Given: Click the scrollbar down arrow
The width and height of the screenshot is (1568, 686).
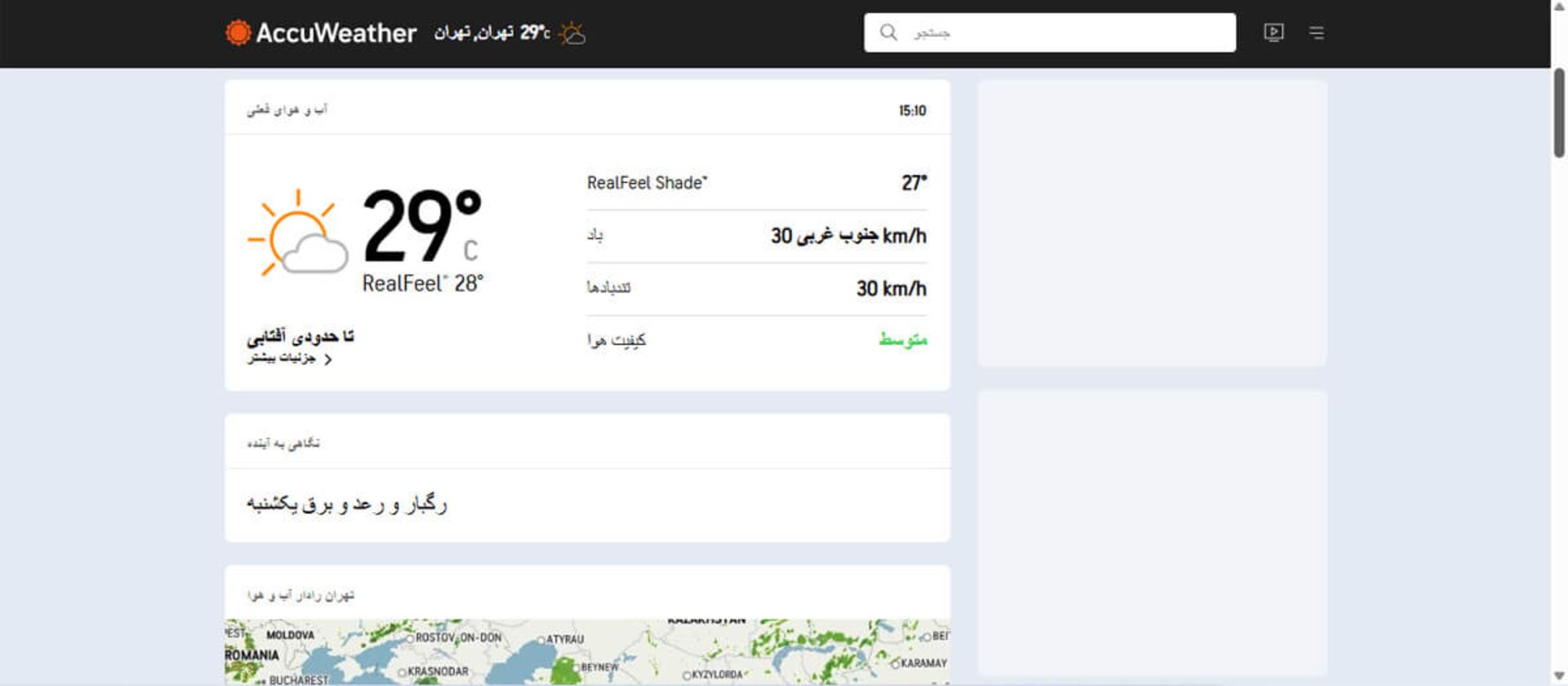Looking at the screenshot, I should 1559,677.
